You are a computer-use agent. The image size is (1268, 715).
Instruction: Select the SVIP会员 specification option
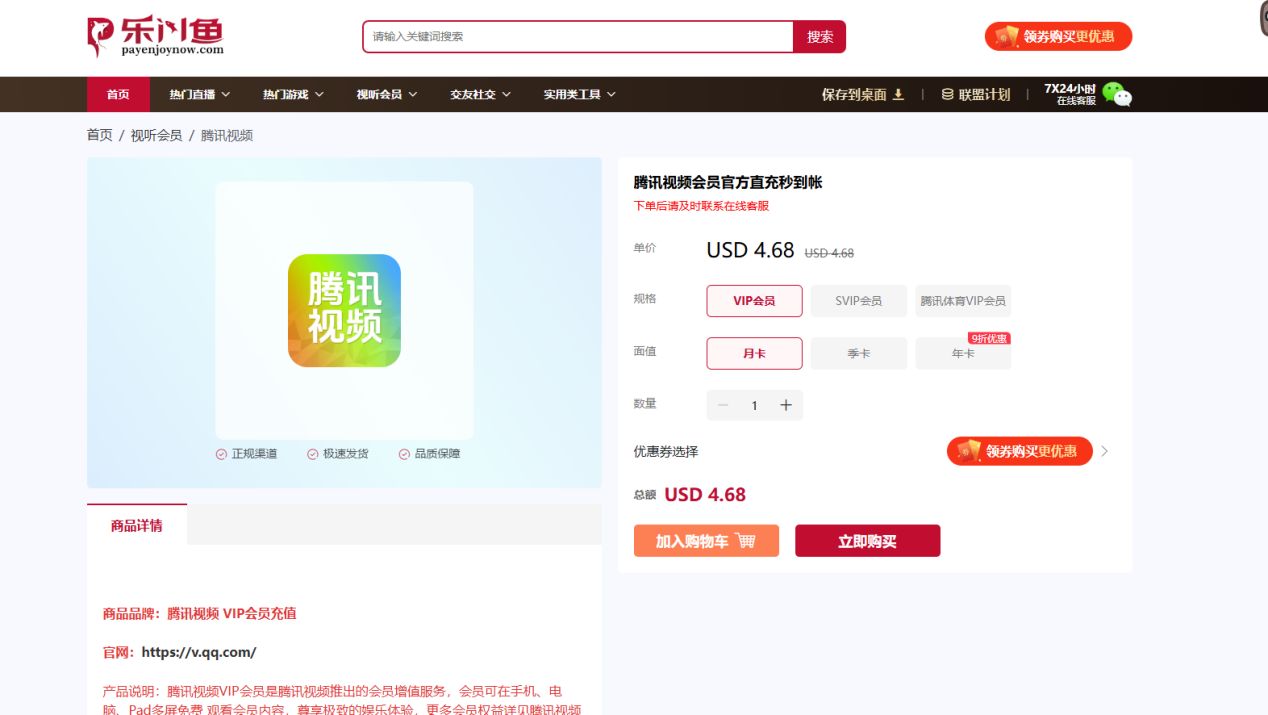(858, 301)
